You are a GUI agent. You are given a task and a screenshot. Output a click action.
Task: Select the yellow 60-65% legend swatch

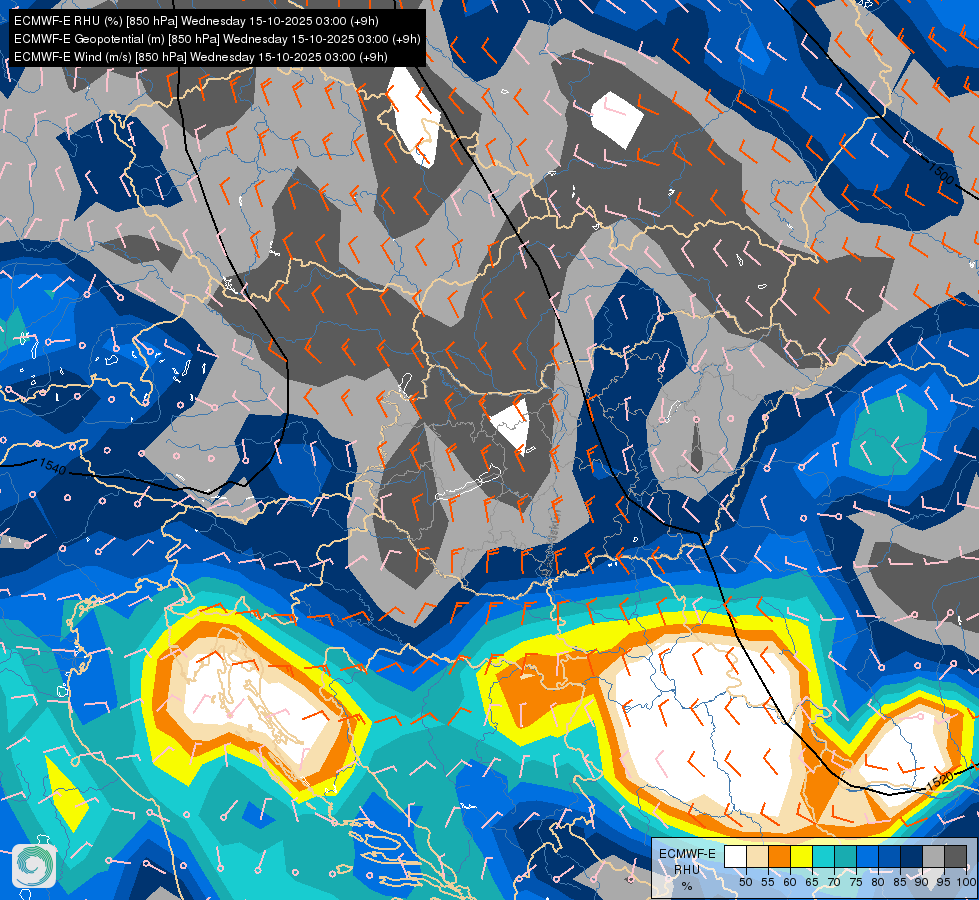pos(802,856)
